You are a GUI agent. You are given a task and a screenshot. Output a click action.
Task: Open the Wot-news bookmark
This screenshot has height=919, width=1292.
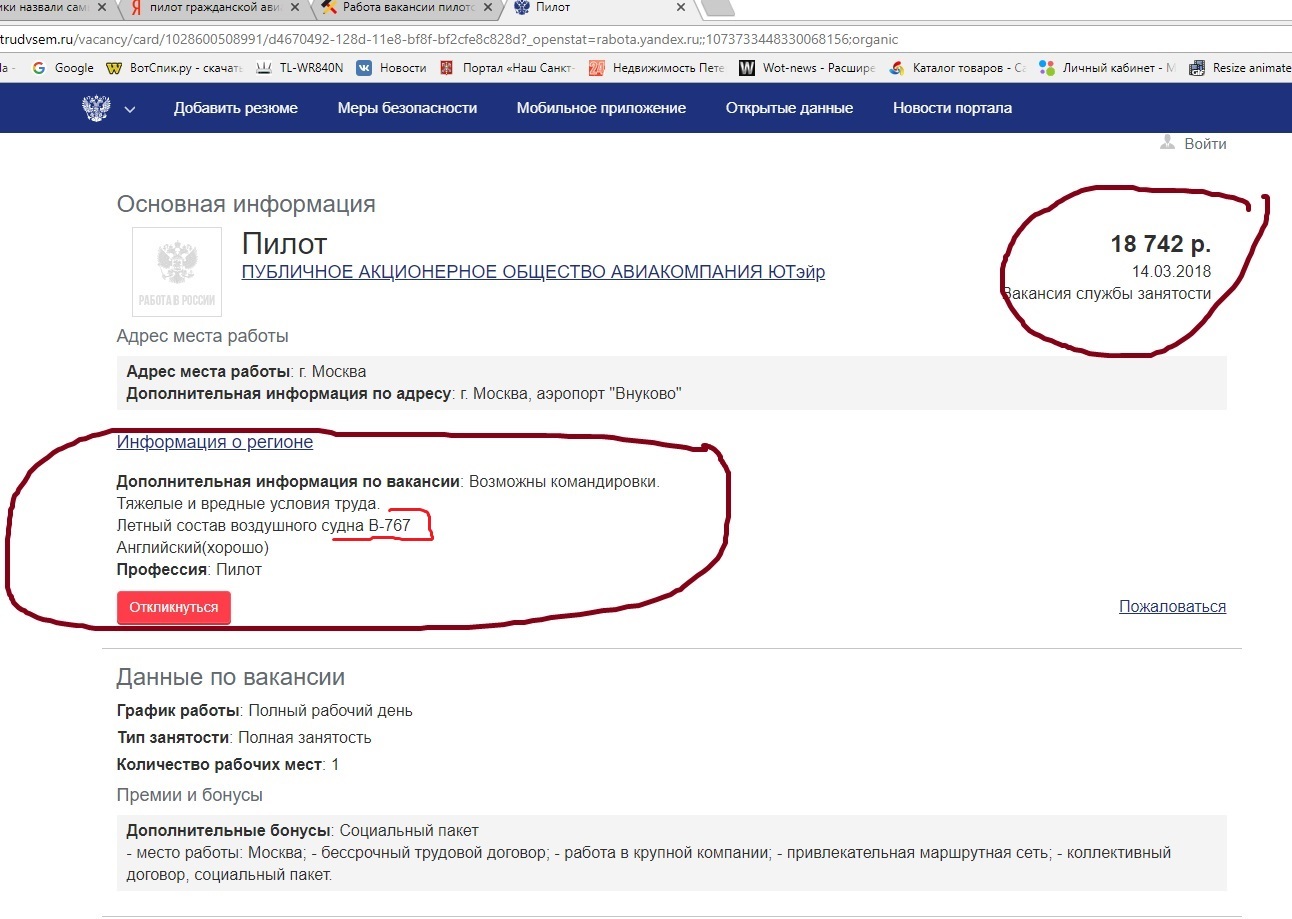point(807,68)
